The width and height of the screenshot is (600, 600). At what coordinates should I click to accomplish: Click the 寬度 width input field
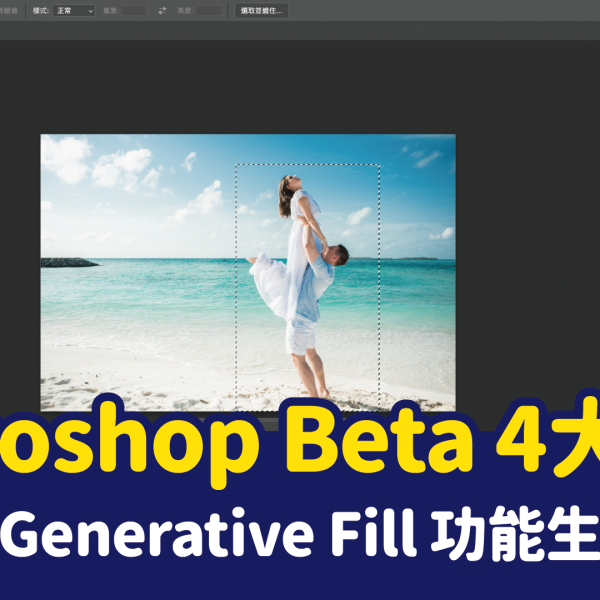tap(134, 11)
